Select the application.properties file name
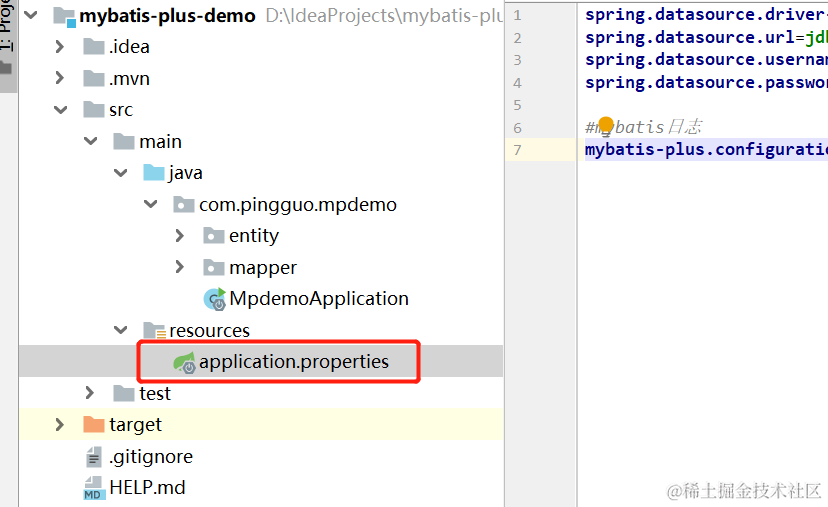Viewport: 828px width, 507px height. [x=294, y=362]
